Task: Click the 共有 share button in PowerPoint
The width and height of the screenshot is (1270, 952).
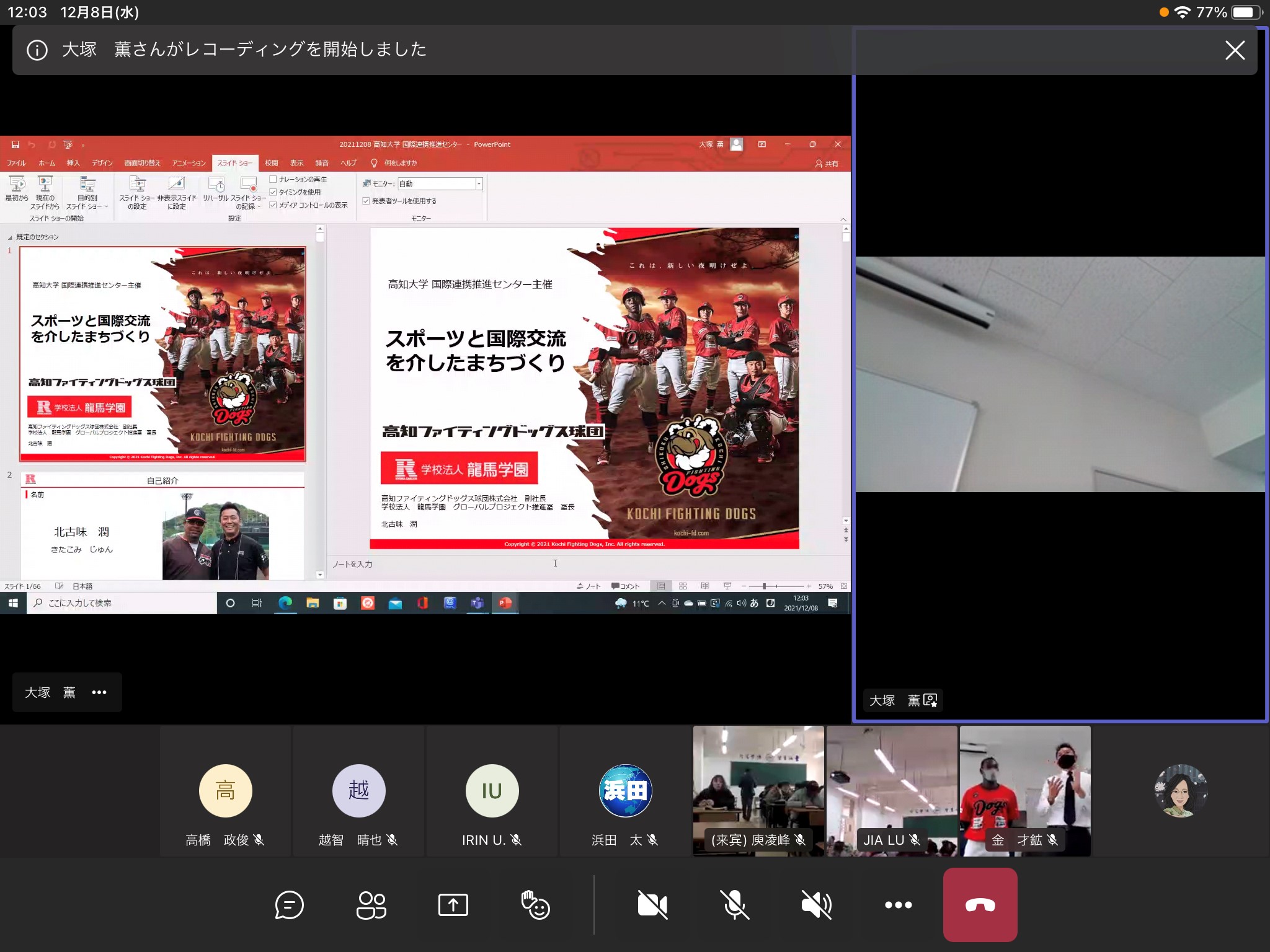Action: pyautogui.click(x=827, y=164)
